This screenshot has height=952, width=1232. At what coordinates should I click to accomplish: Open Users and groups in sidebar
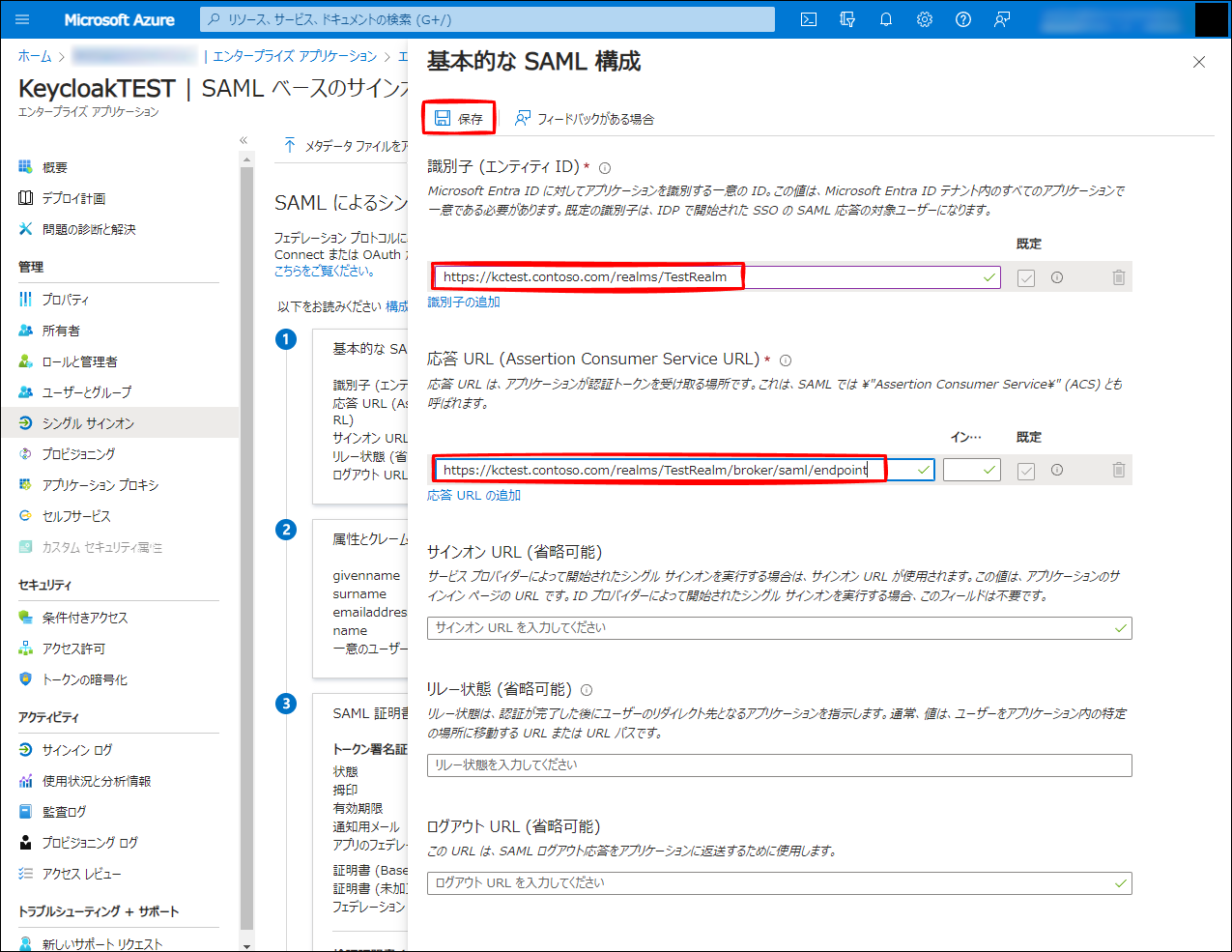click(x=86, y=392)
